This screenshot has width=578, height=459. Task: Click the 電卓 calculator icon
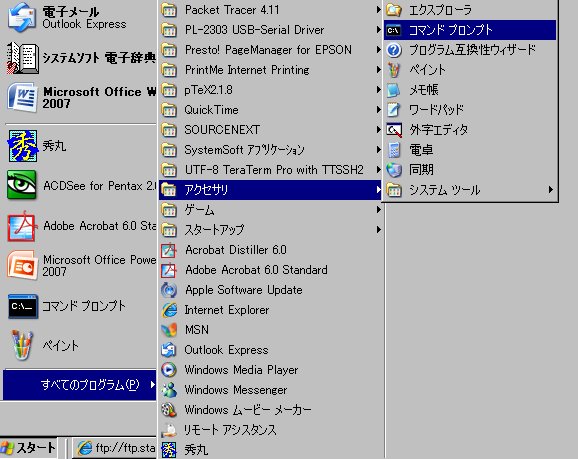(x=394, y=150)
